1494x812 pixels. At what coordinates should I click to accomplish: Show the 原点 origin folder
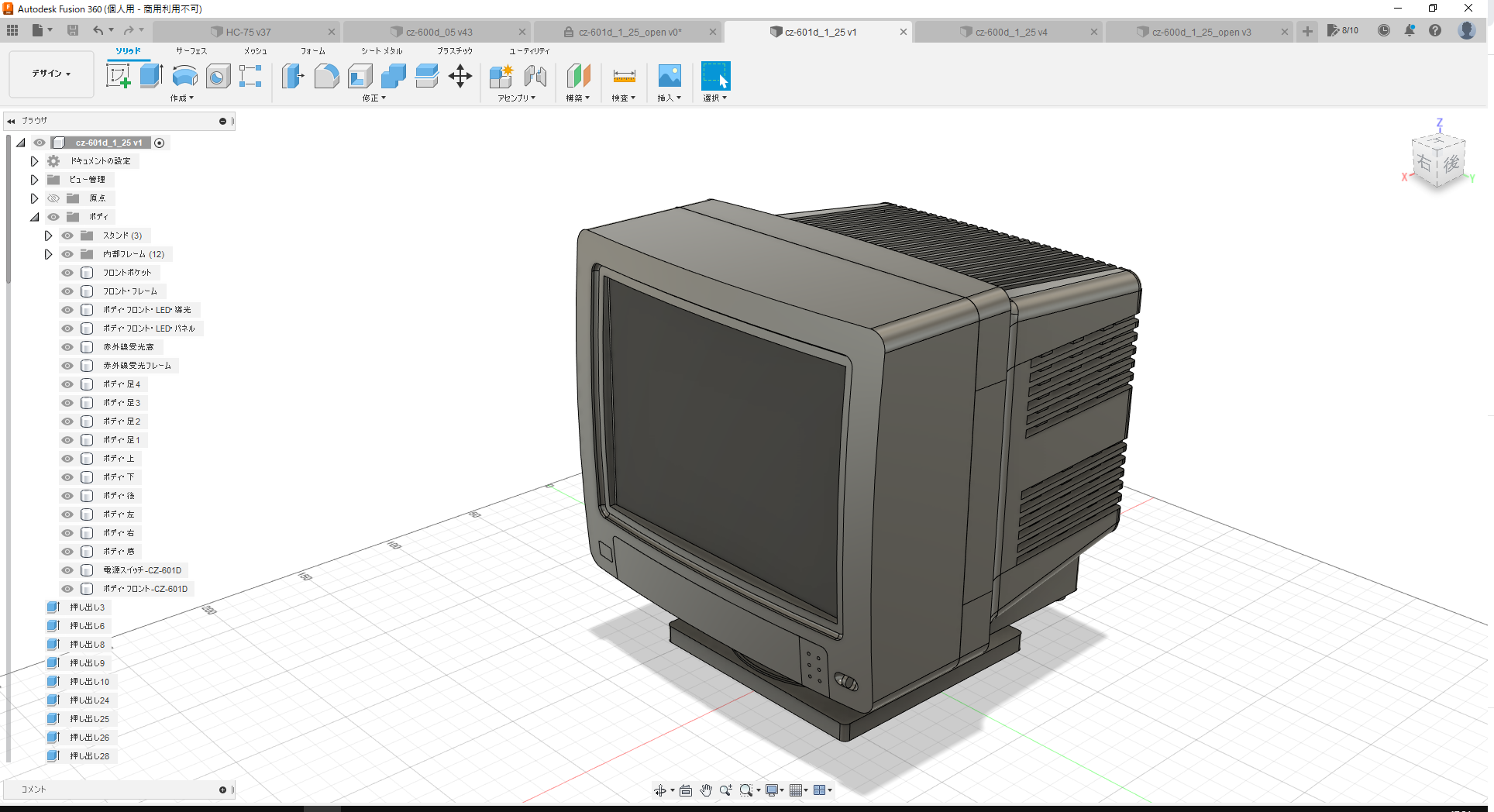(53, 198)
